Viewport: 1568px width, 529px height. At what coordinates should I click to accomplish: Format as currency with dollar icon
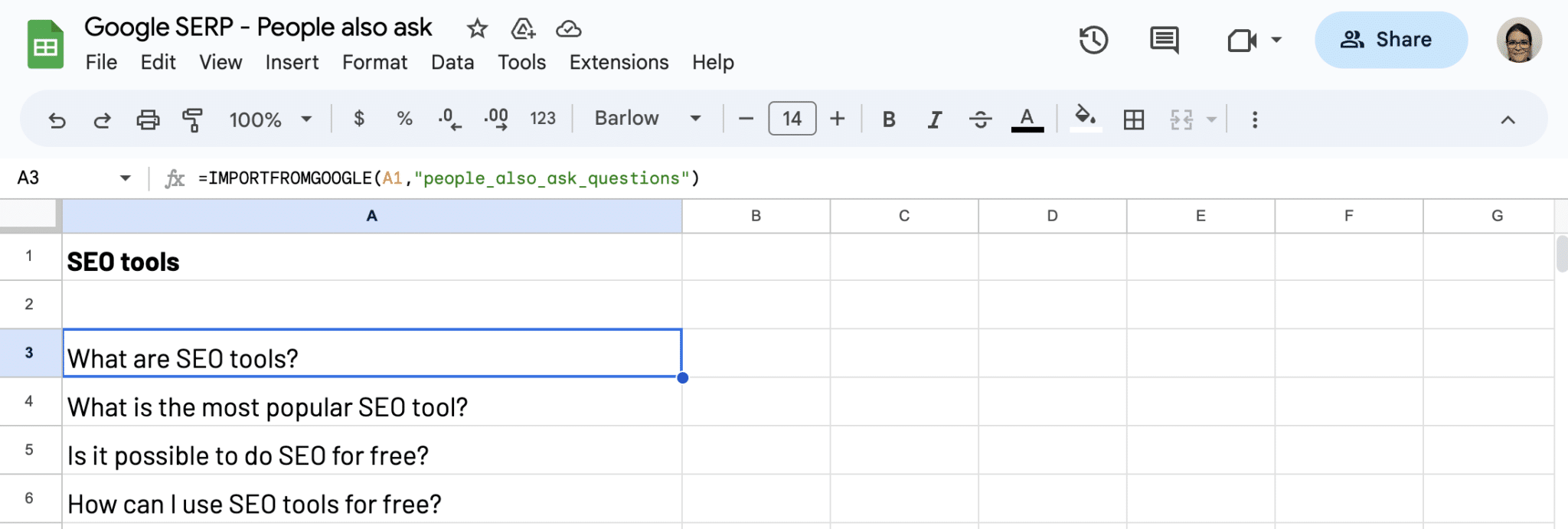click(359, 119)
